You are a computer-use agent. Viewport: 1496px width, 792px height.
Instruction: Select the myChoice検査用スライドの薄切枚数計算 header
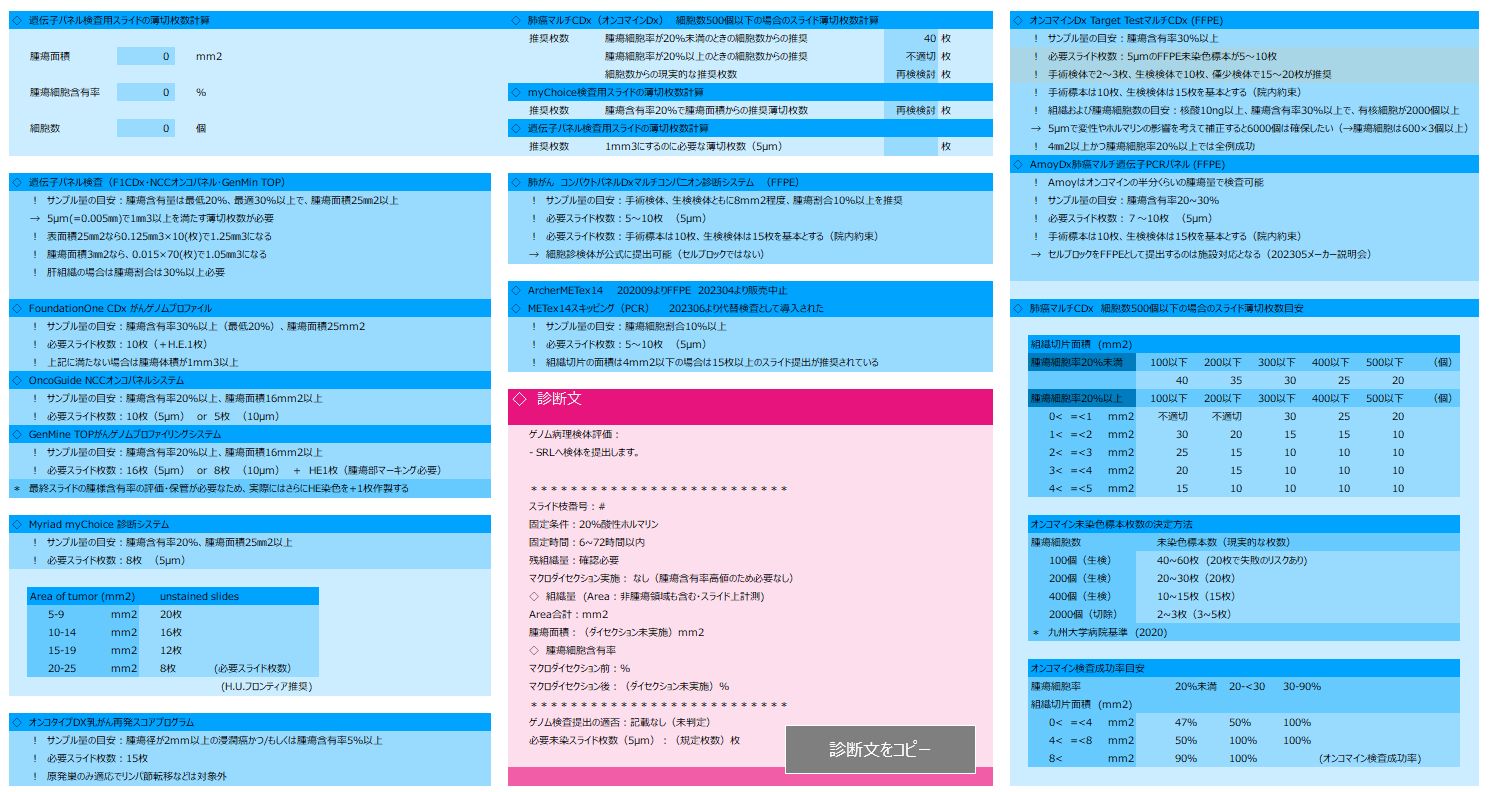(750, 92)
